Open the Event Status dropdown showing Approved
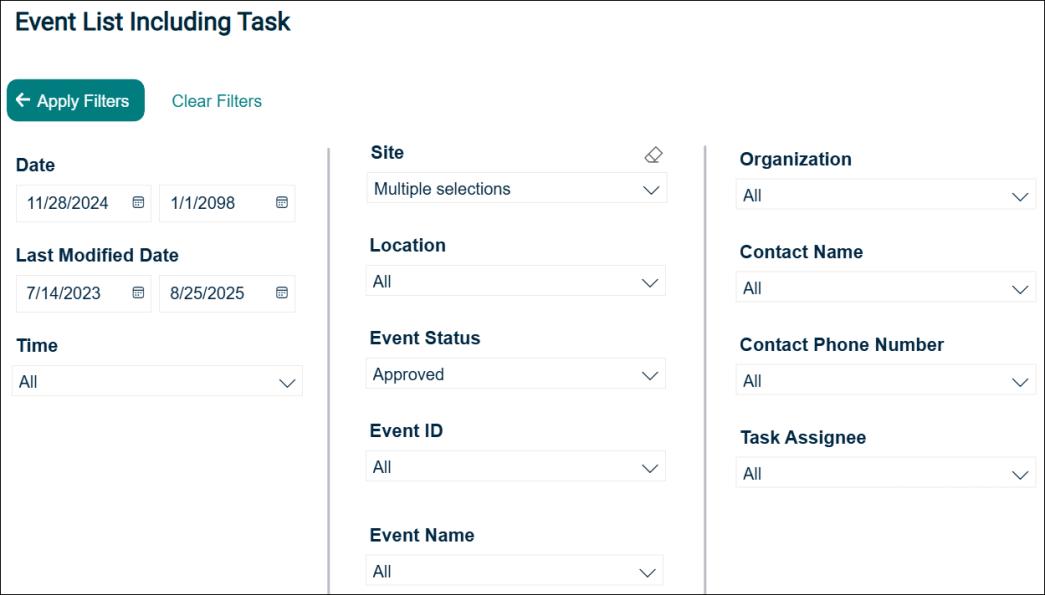 tap(516, 374)
